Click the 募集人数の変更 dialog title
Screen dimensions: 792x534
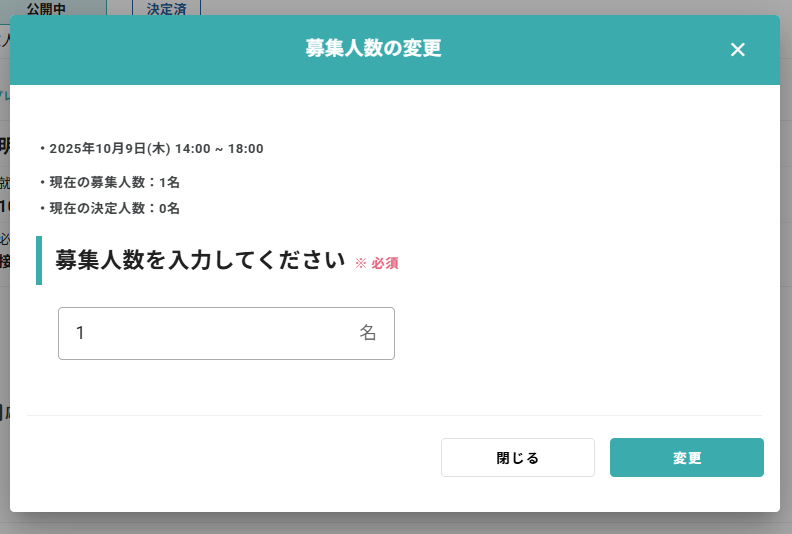tap(373, 49)
